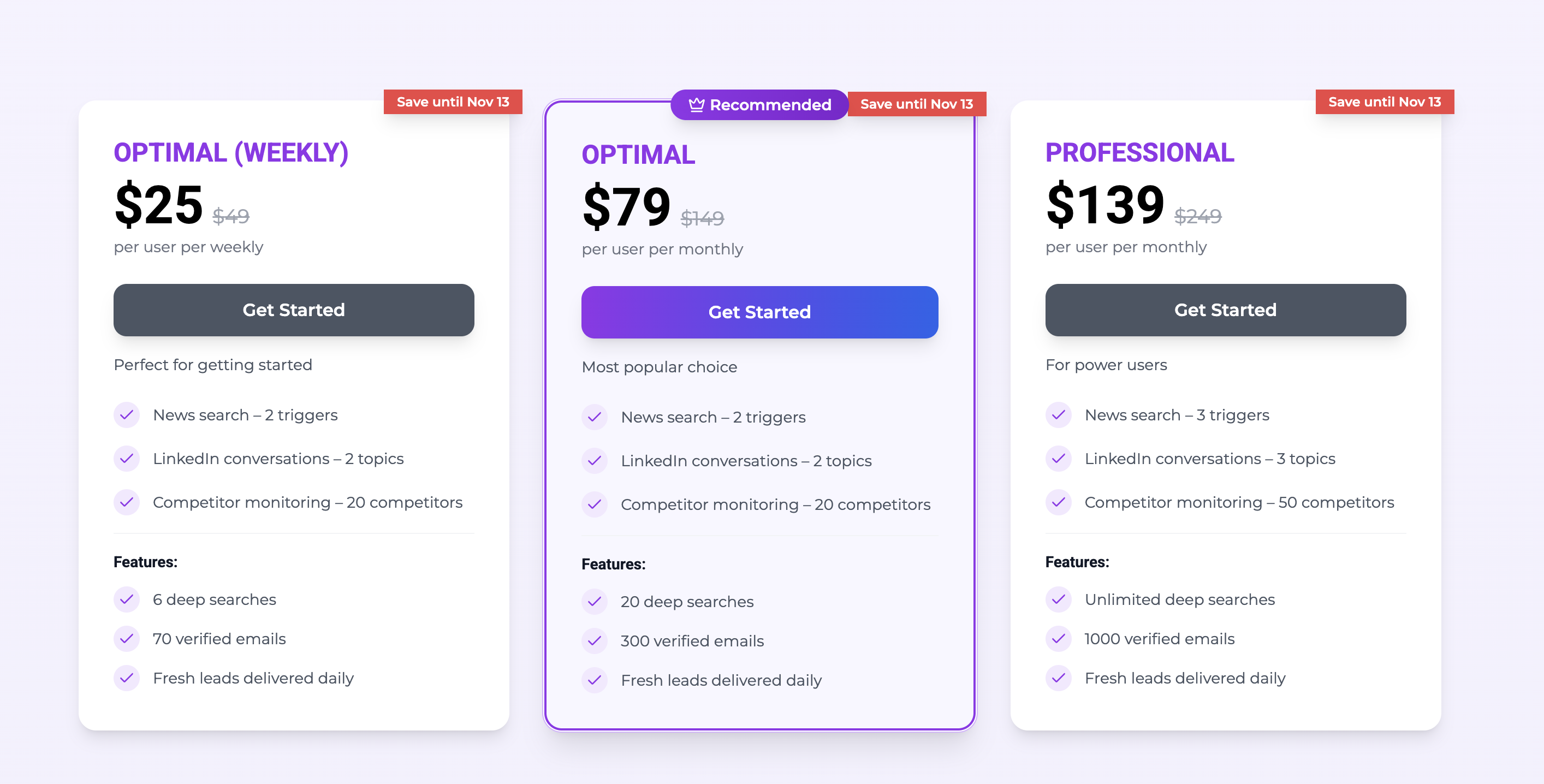Click checkmark next to 20 deep searches

point(595,602)
